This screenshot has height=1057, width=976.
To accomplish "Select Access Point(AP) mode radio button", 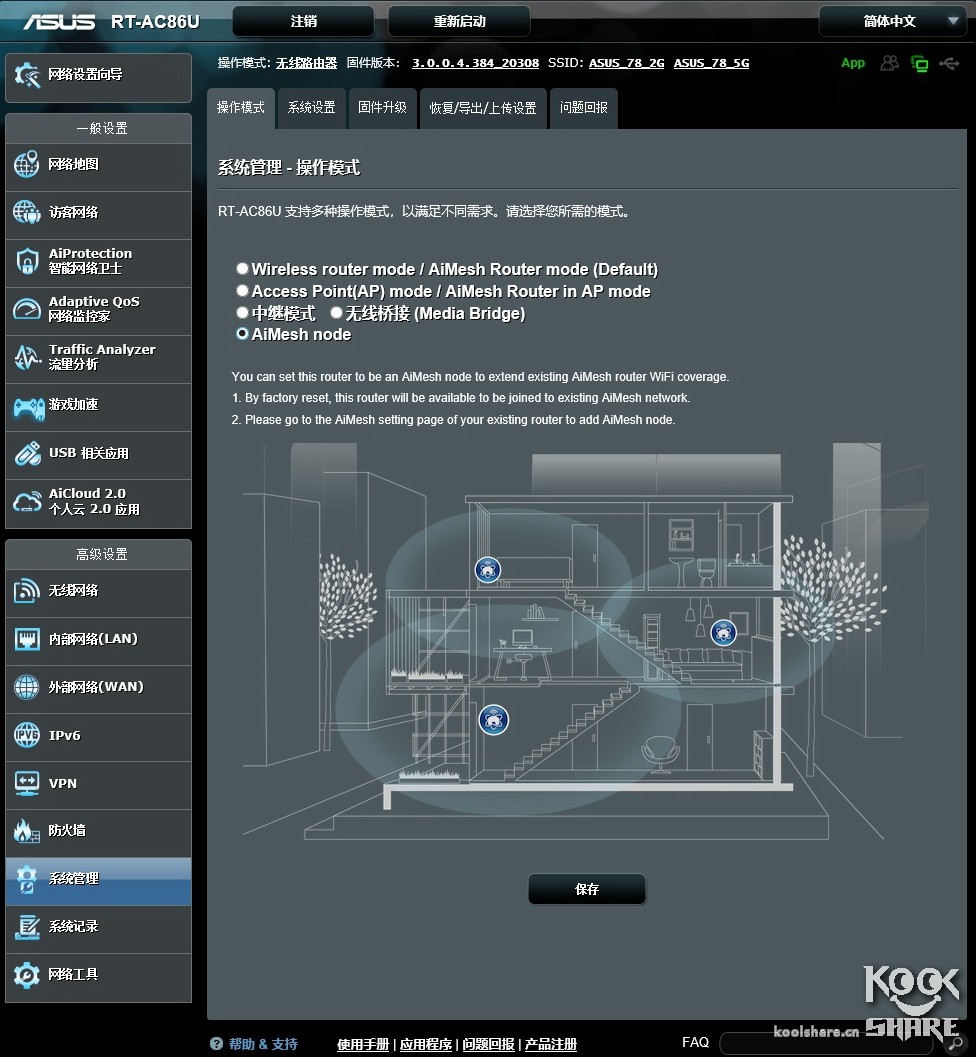I will coord(242,291).
